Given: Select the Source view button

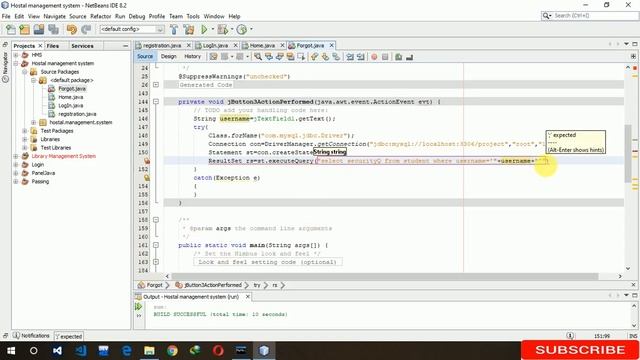Looking at the screenshot, I should pyautogui.click(x=145, y=57).
